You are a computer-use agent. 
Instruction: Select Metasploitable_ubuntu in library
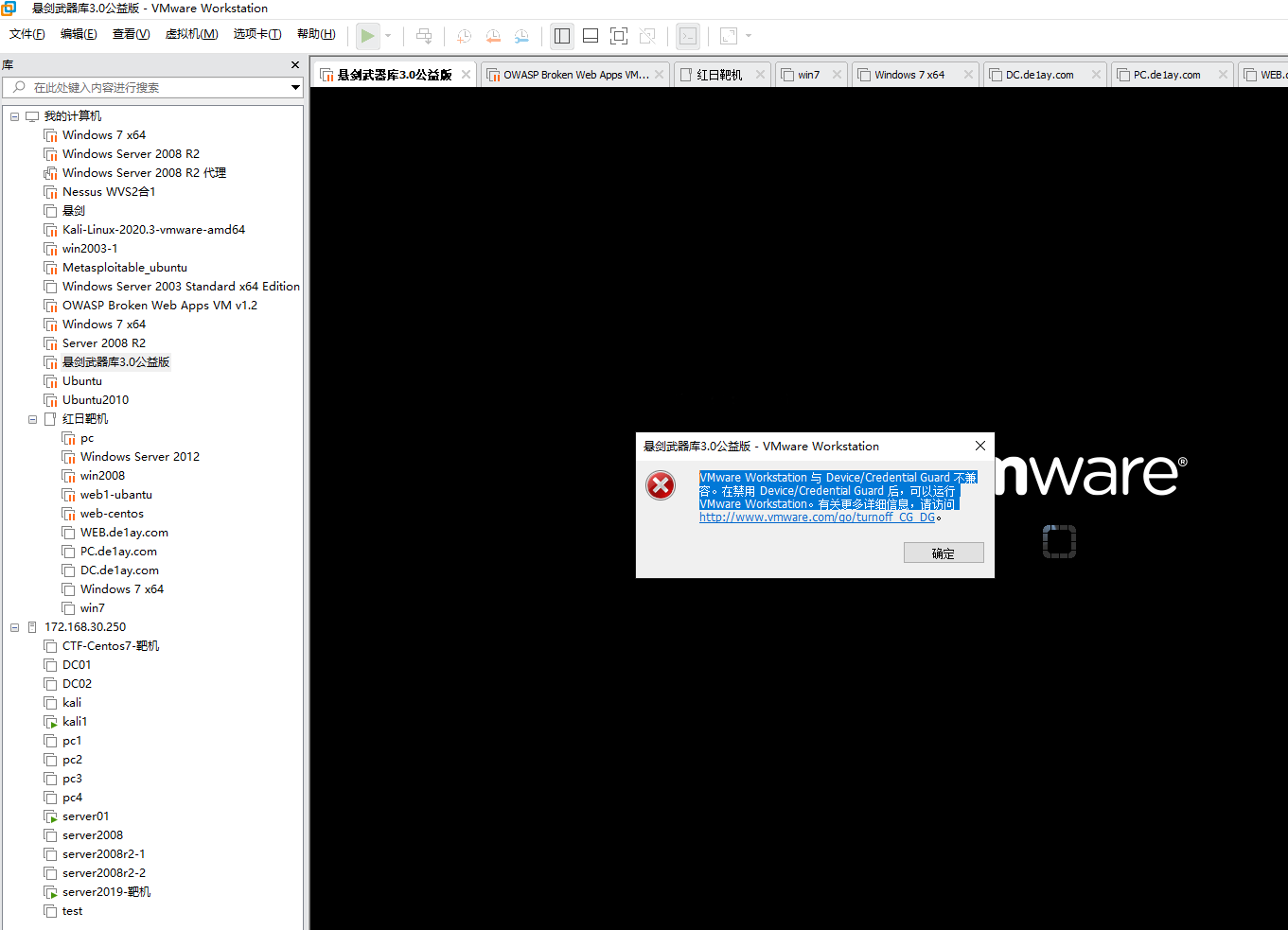coord(125,268)
